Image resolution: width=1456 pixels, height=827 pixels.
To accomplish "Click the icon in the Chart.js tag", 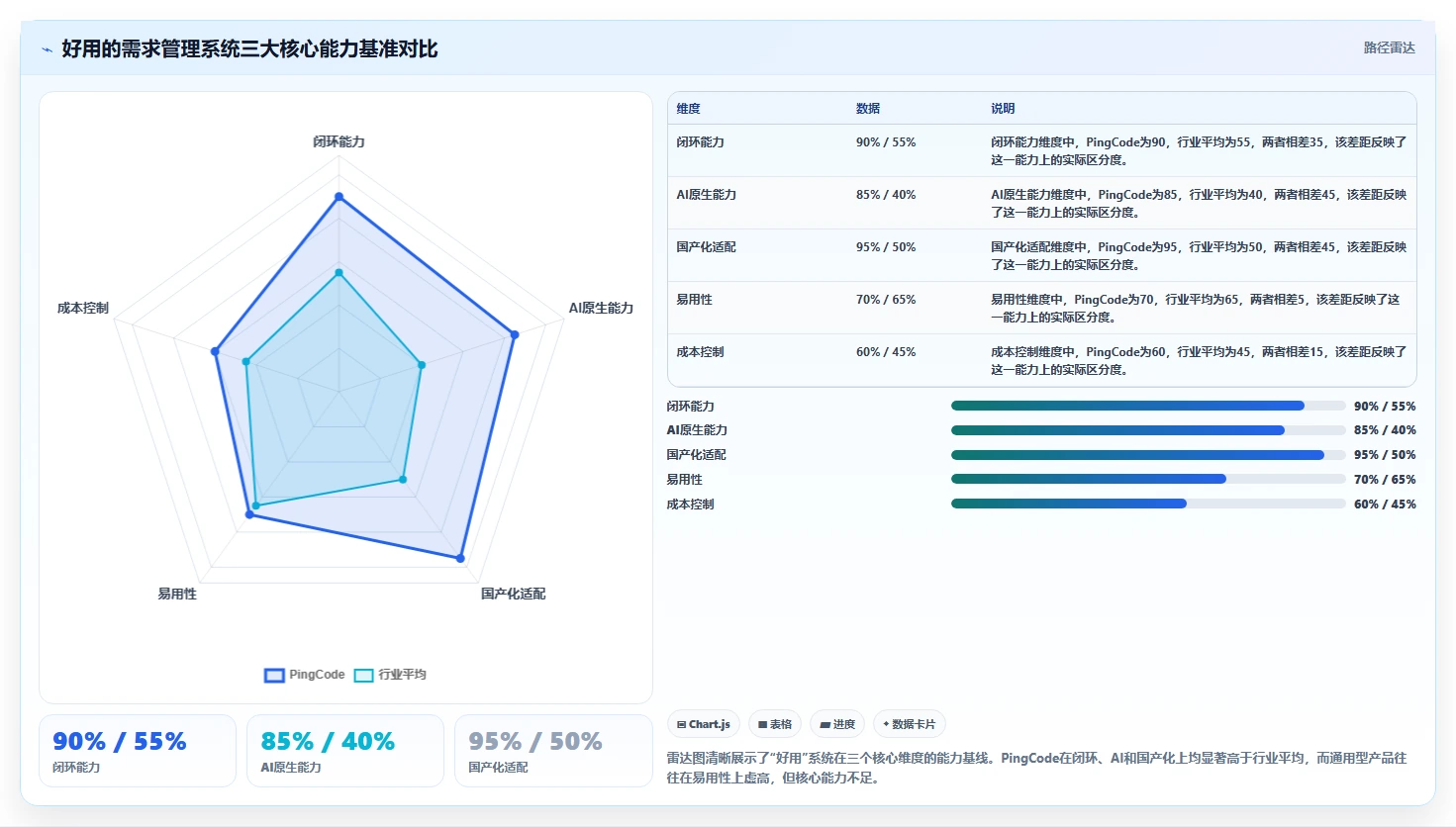I will click(x=681, y=724).
